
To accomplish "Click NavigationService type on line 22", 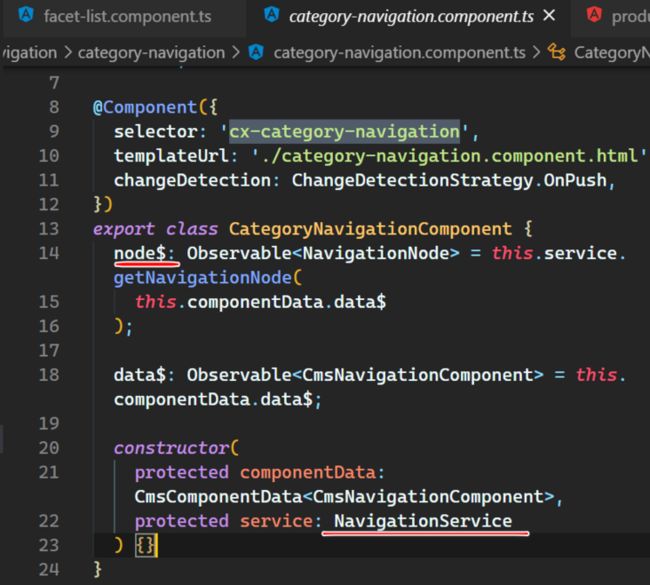I will (423, 521).
